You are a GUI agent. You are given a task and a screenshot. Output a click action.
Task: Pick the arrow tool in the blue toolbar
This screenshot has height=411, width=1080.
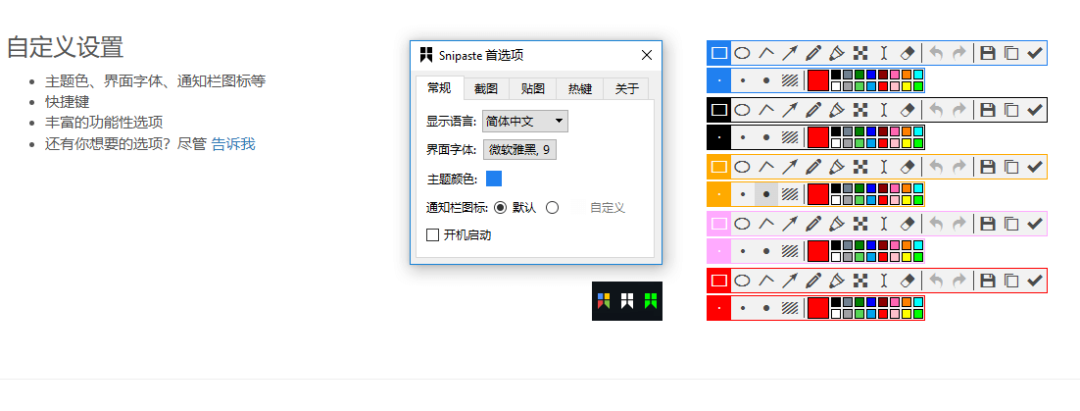[789, 53]
